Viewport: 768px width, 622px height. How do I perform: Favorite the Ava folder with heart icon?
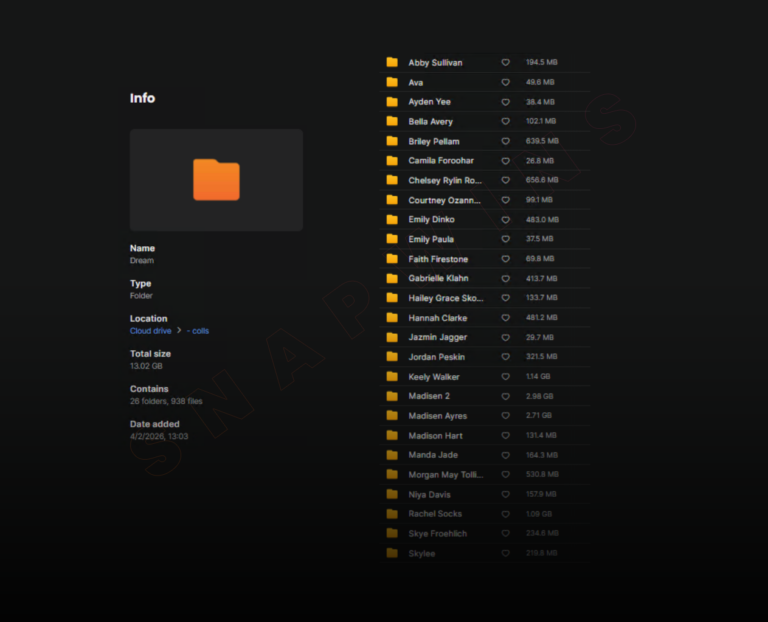(505, 83)
